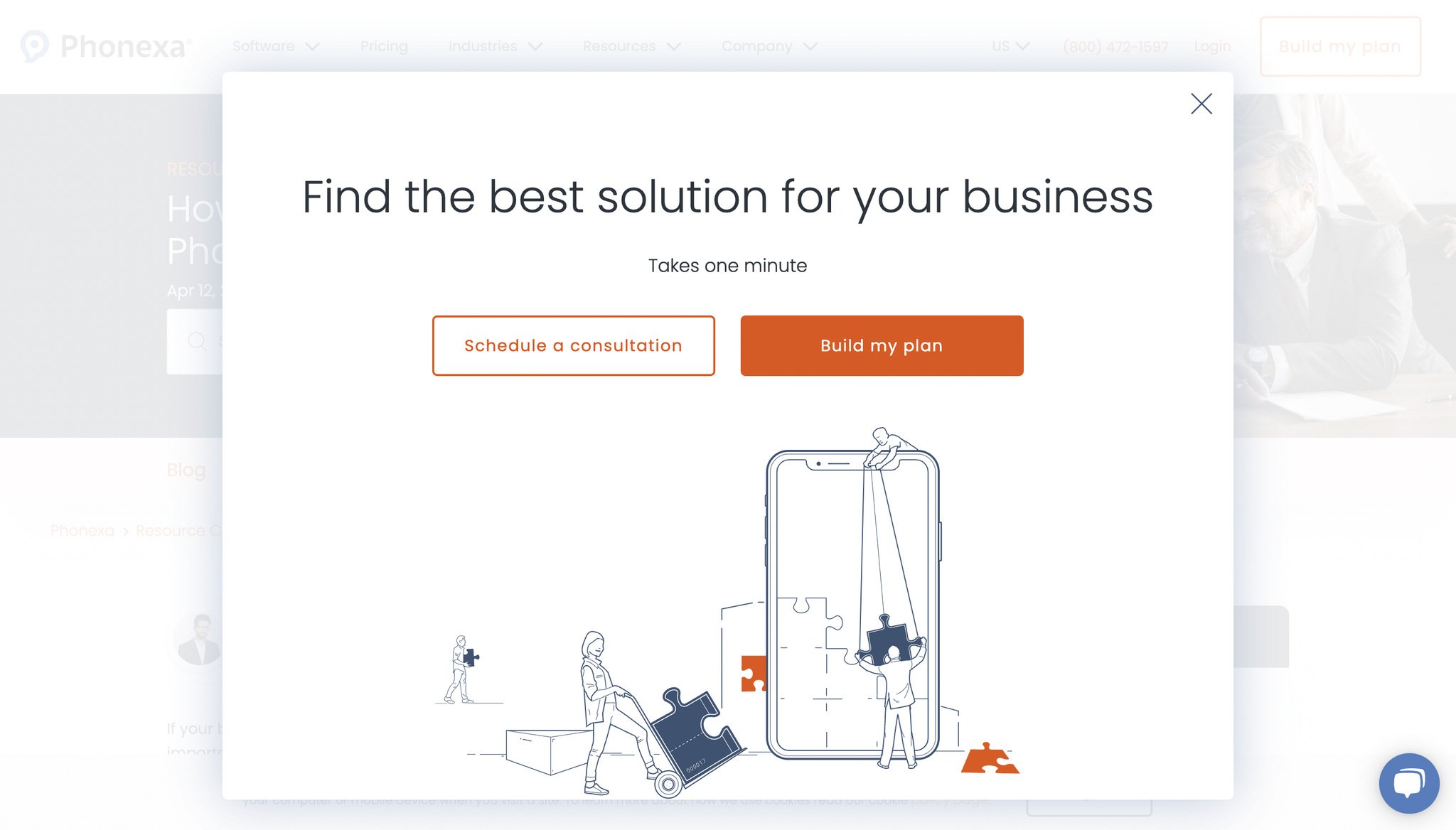
Task: Toggle the US region selector
Action: pos(1007,46)
